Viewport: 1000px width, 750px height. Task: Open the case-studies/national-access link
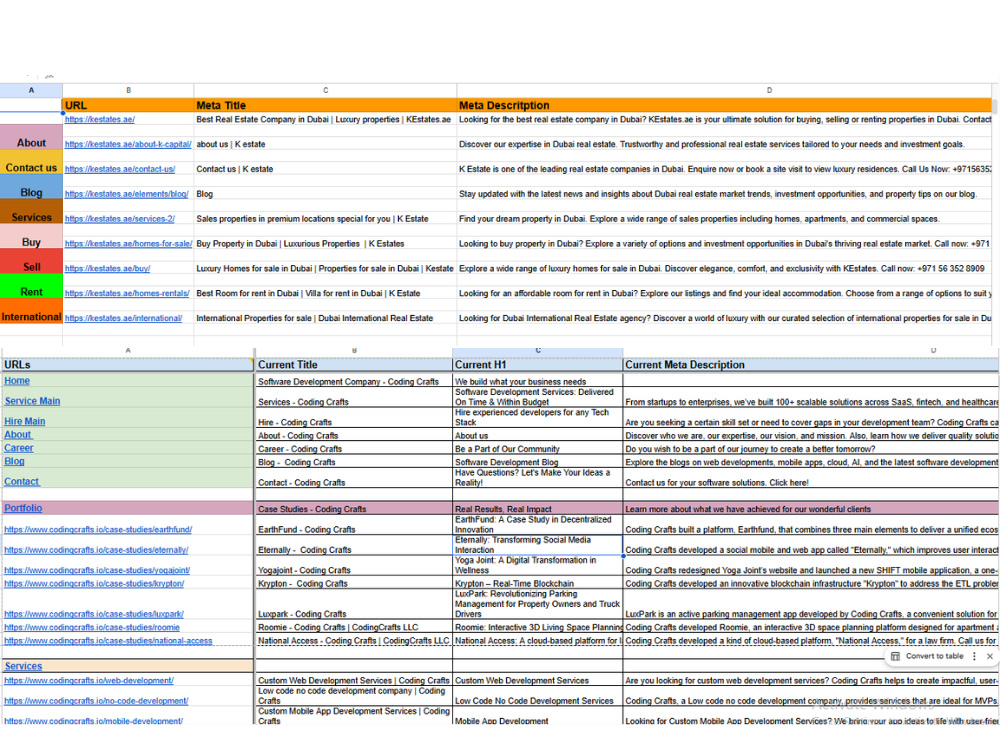pyautogui.click(x=108, y=641)
